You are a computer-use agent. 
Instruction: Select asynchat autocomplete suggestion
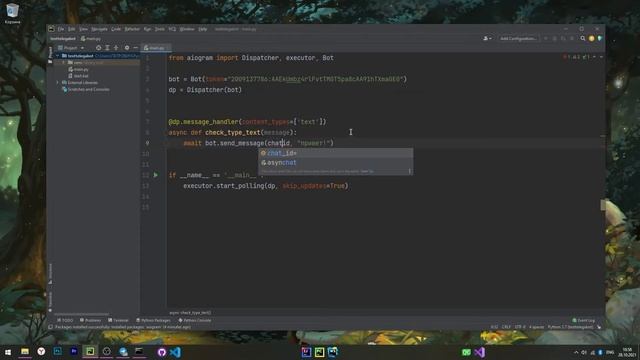[x=336, y=162]
